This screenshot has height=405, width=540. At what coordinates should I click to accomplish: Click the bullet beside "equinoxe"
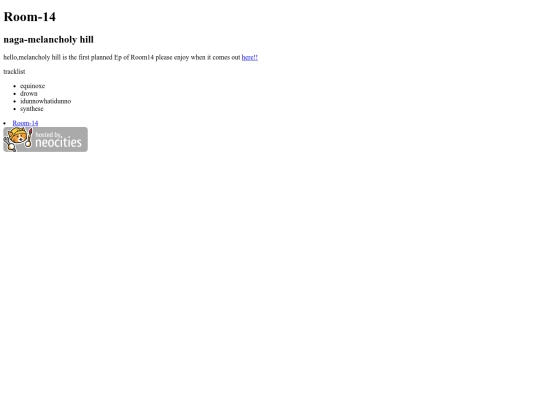coord(14,86)
